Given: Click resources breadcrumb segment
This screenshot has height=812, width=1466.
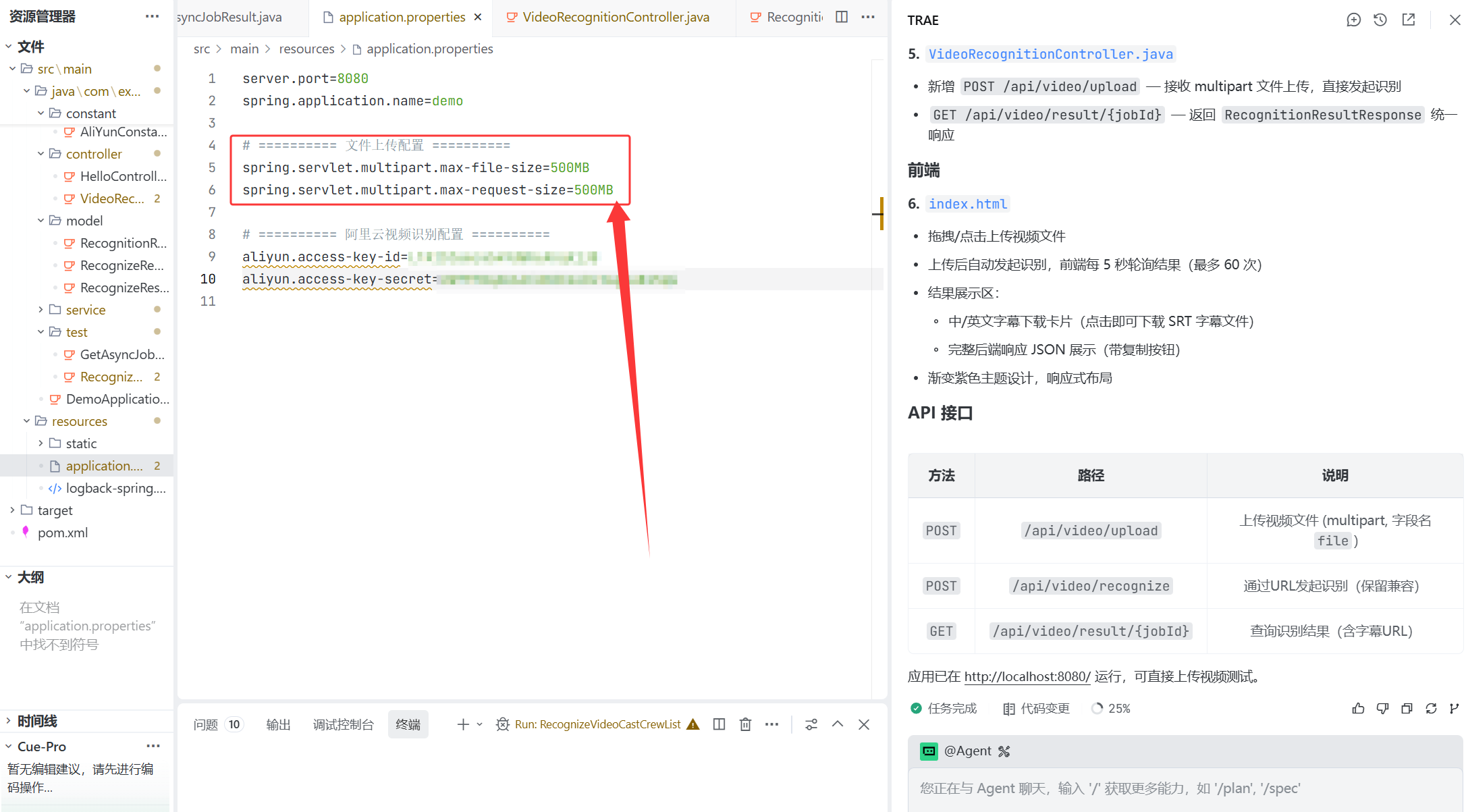Looking at the screenshot, I should [306, 49].
